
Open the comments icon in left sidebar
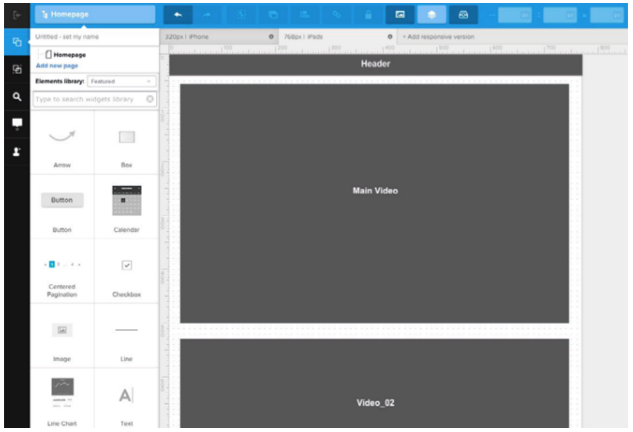(x=17, y=124)
